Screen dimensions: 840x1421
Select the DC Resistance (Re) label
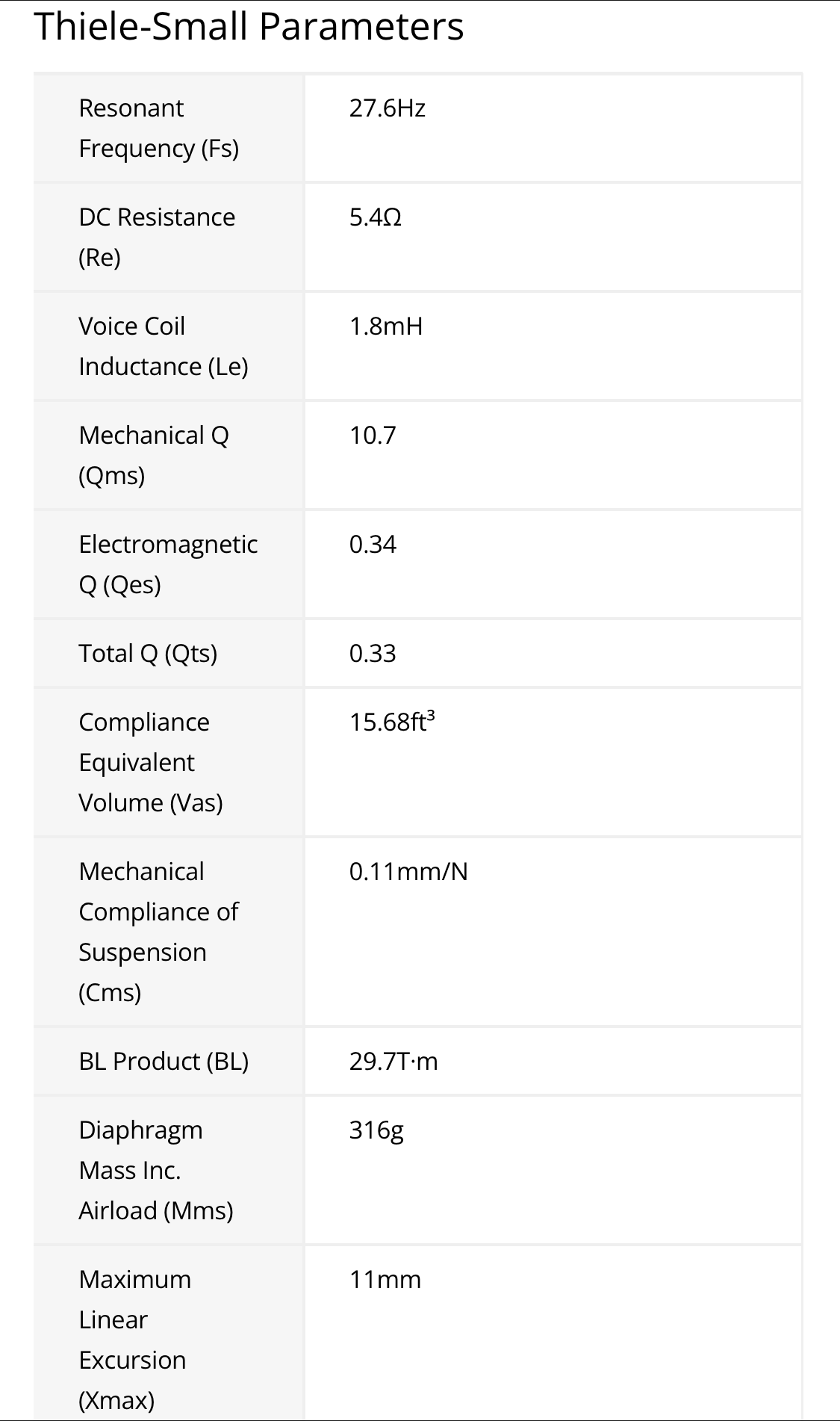point(157,238)
